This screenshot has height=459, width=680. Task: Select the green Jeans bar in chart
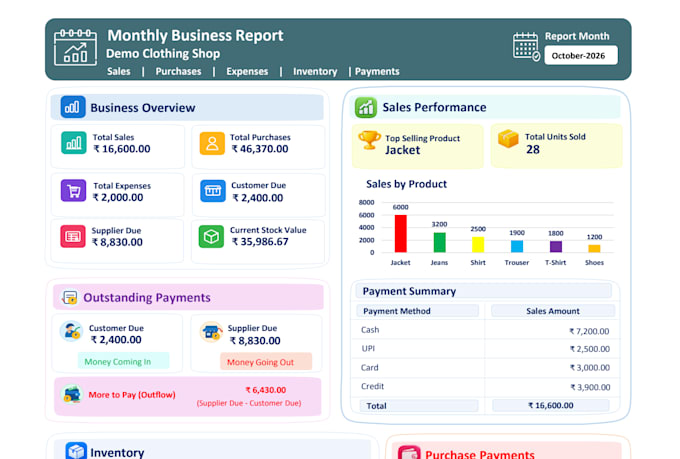click(x=439, y=243)
